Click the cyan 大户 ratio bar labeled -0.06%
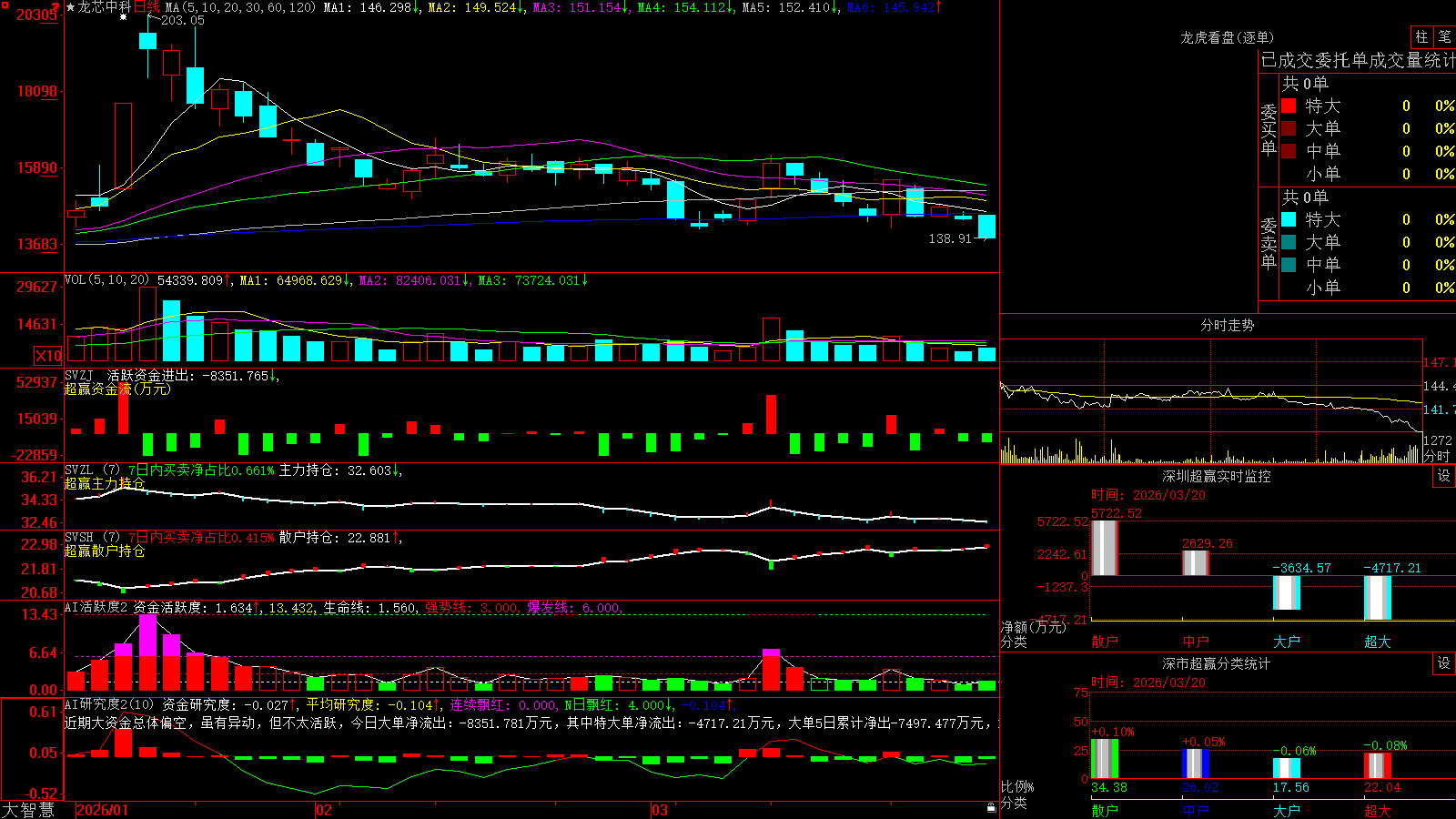 1287,768
